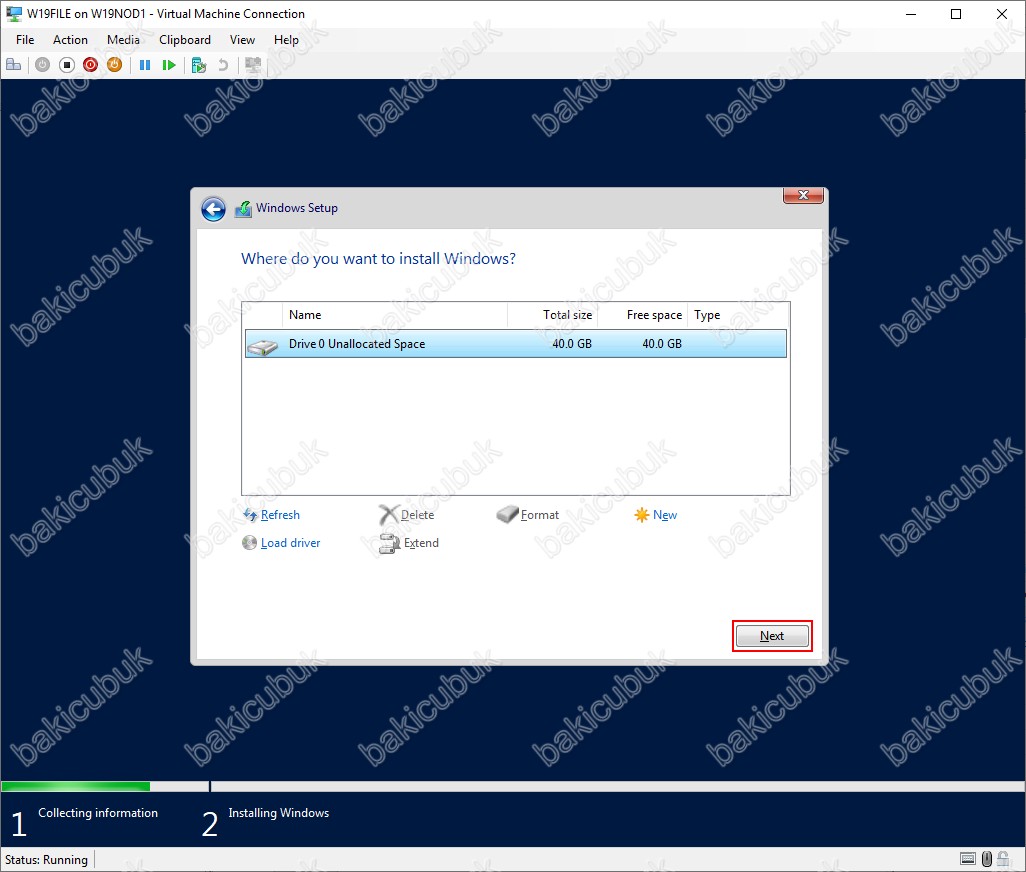Click the 40.0 GB free space cell
This screenshot has height=872, width=1026.
tap(662, 343)
